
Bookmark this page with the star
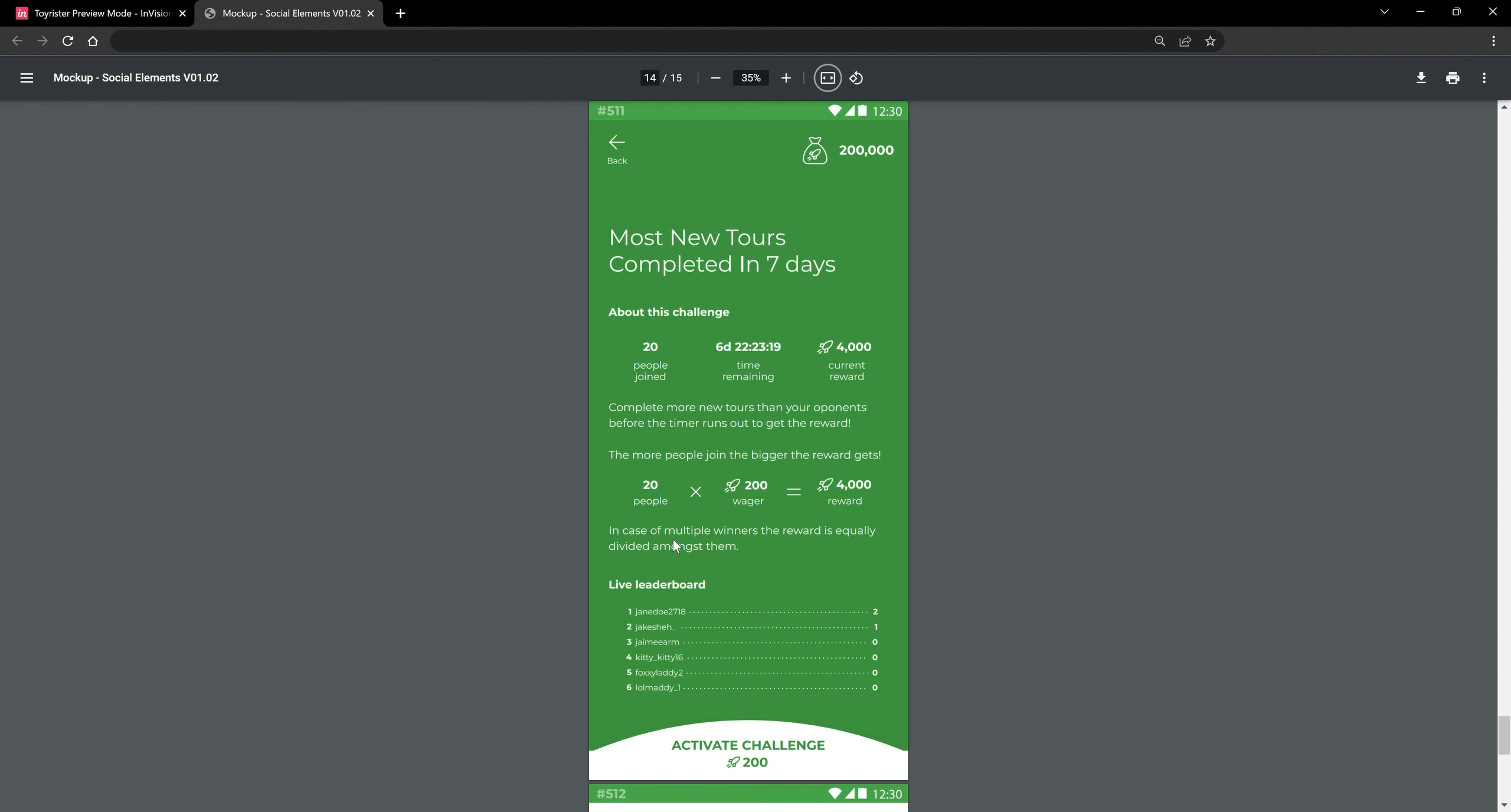tap(1210, 41)
